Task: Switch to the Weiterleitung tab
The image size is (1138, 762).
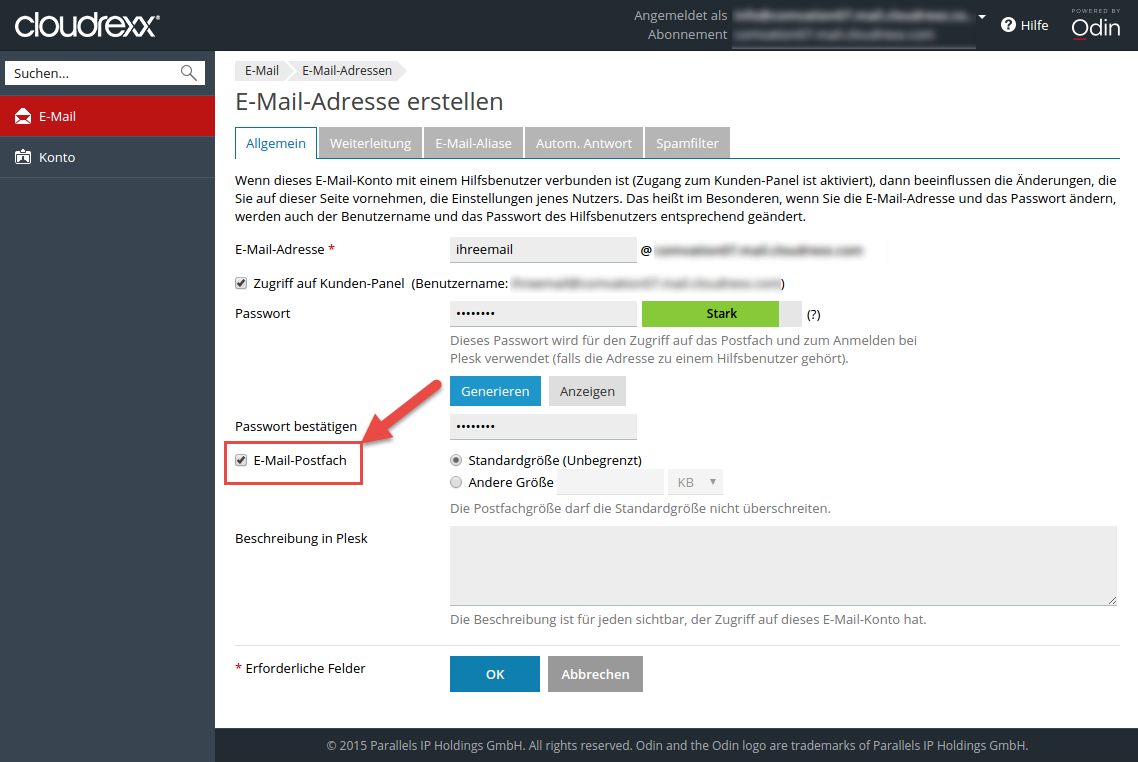Action: point(370,143)
